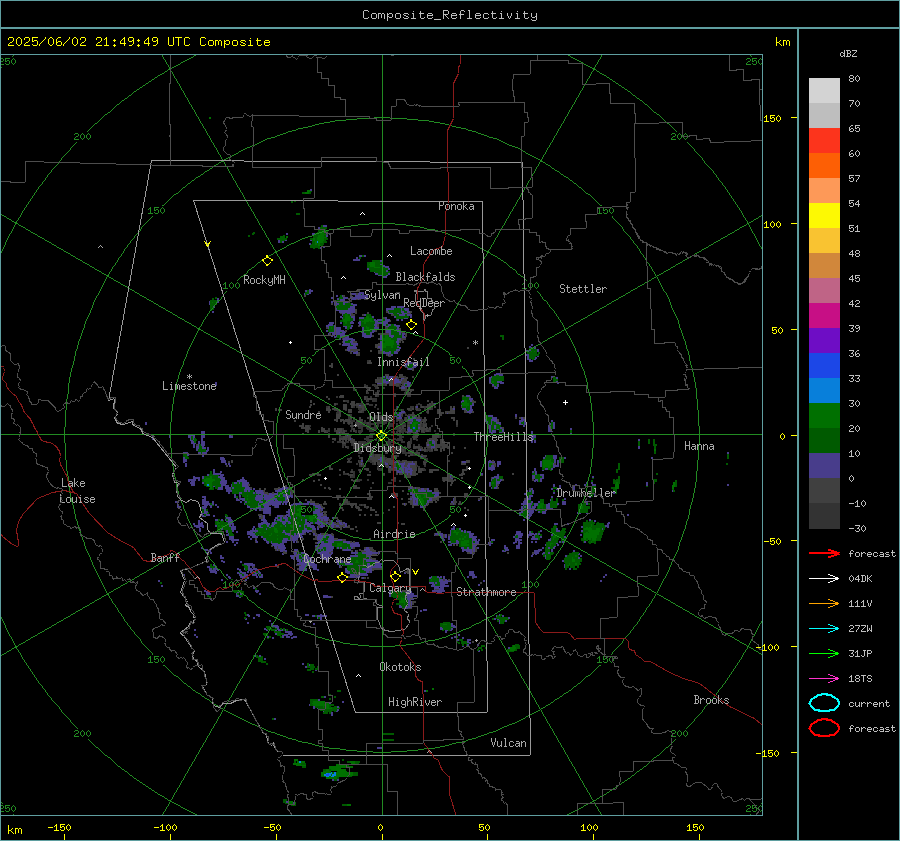900x841 pixels.
Task: Click the bright yellow 54-51 dBZ swatch
Action: point(824,216)
